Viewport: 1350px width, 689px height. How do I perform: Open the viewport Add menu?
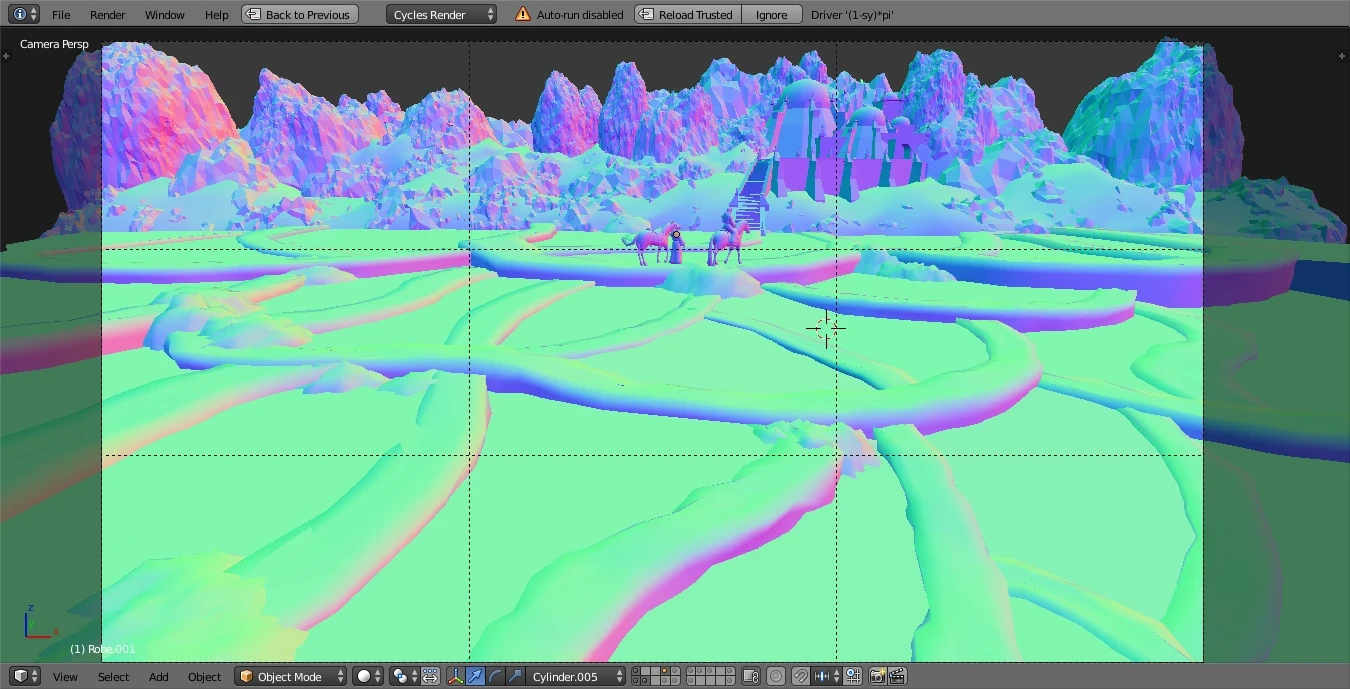[x=158, y=677]
